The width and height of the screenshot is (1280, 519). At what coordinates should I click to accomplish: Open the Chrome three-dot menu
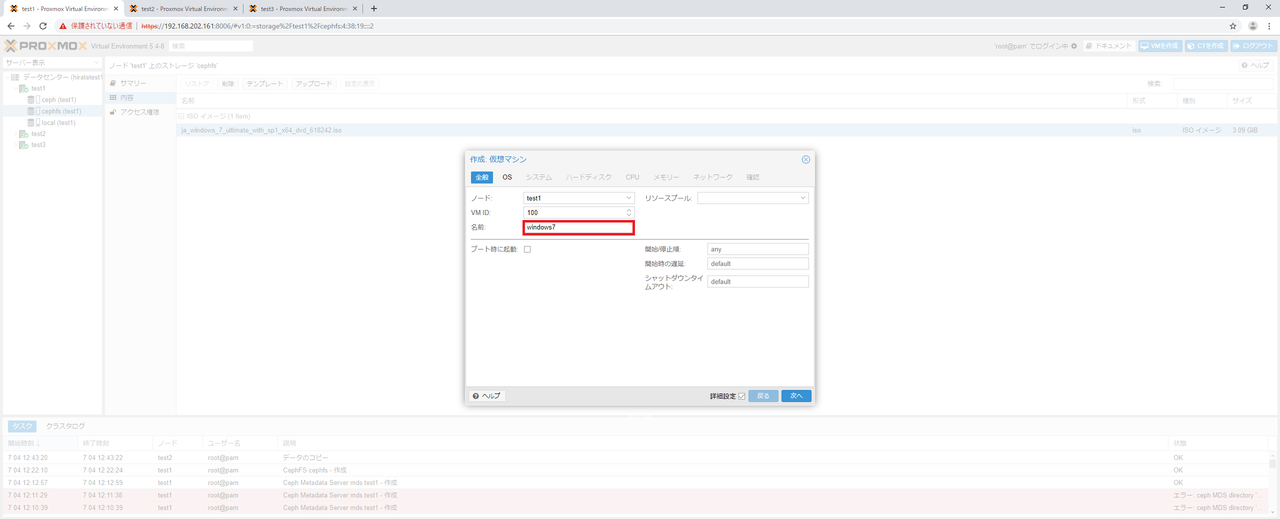1270,26
